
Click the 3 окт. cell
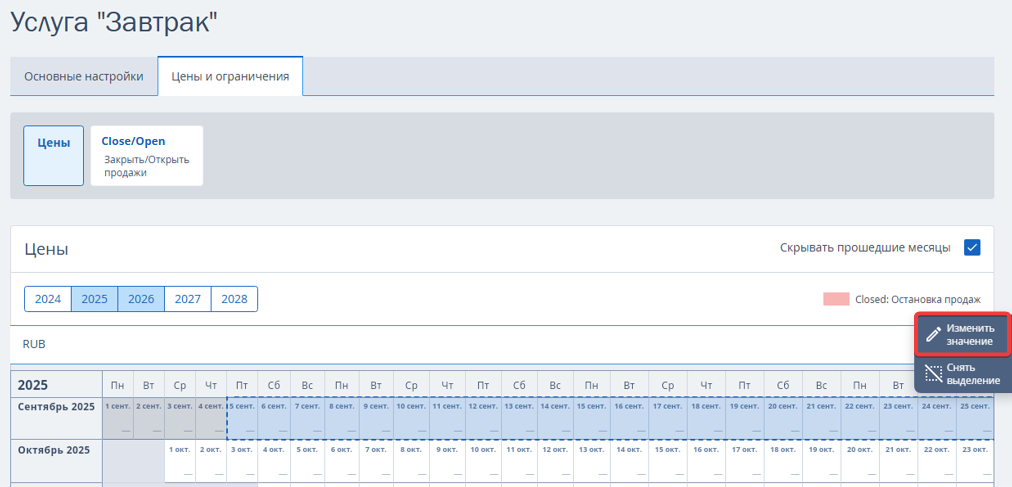(242, 461)
